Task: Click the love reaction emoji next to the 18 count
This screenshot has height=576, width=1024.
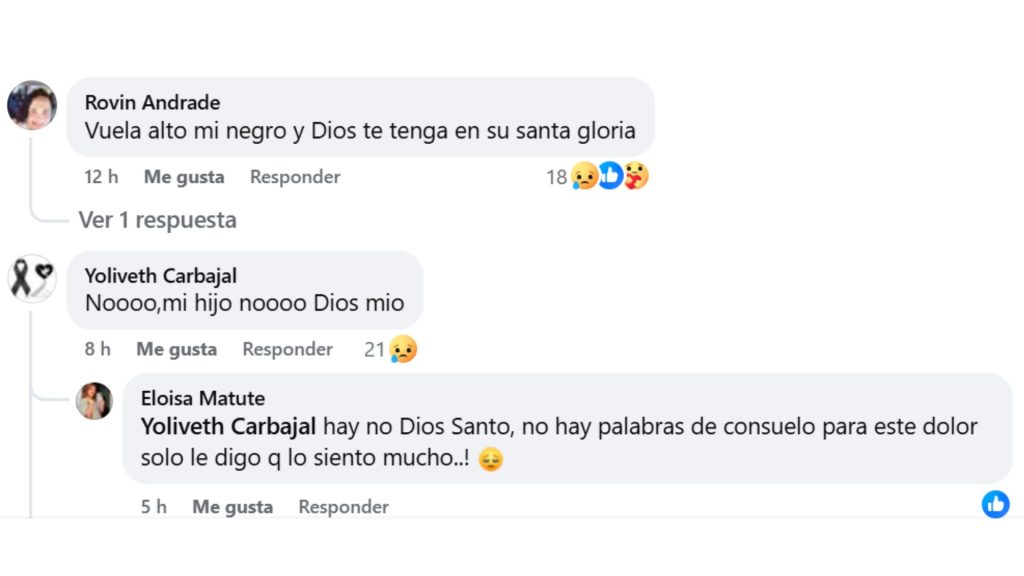Action: coord(634,175)
